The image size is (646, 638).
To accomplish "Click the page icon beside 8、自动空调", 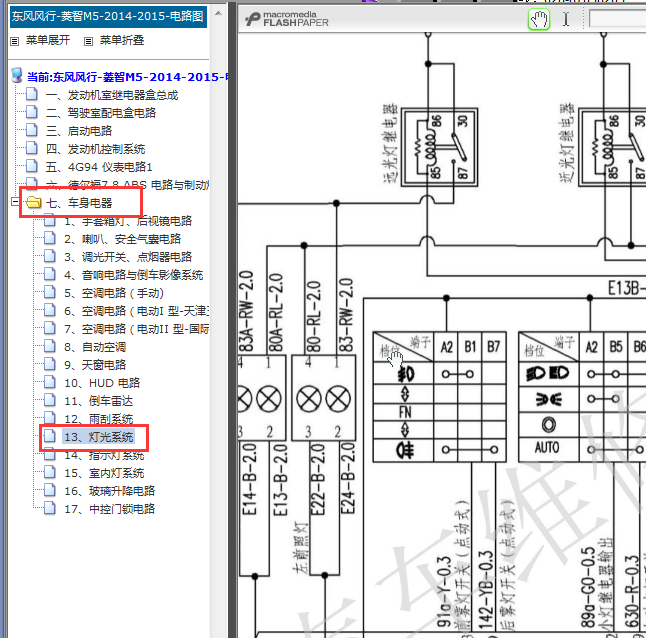I will click(x=50, y=346).
